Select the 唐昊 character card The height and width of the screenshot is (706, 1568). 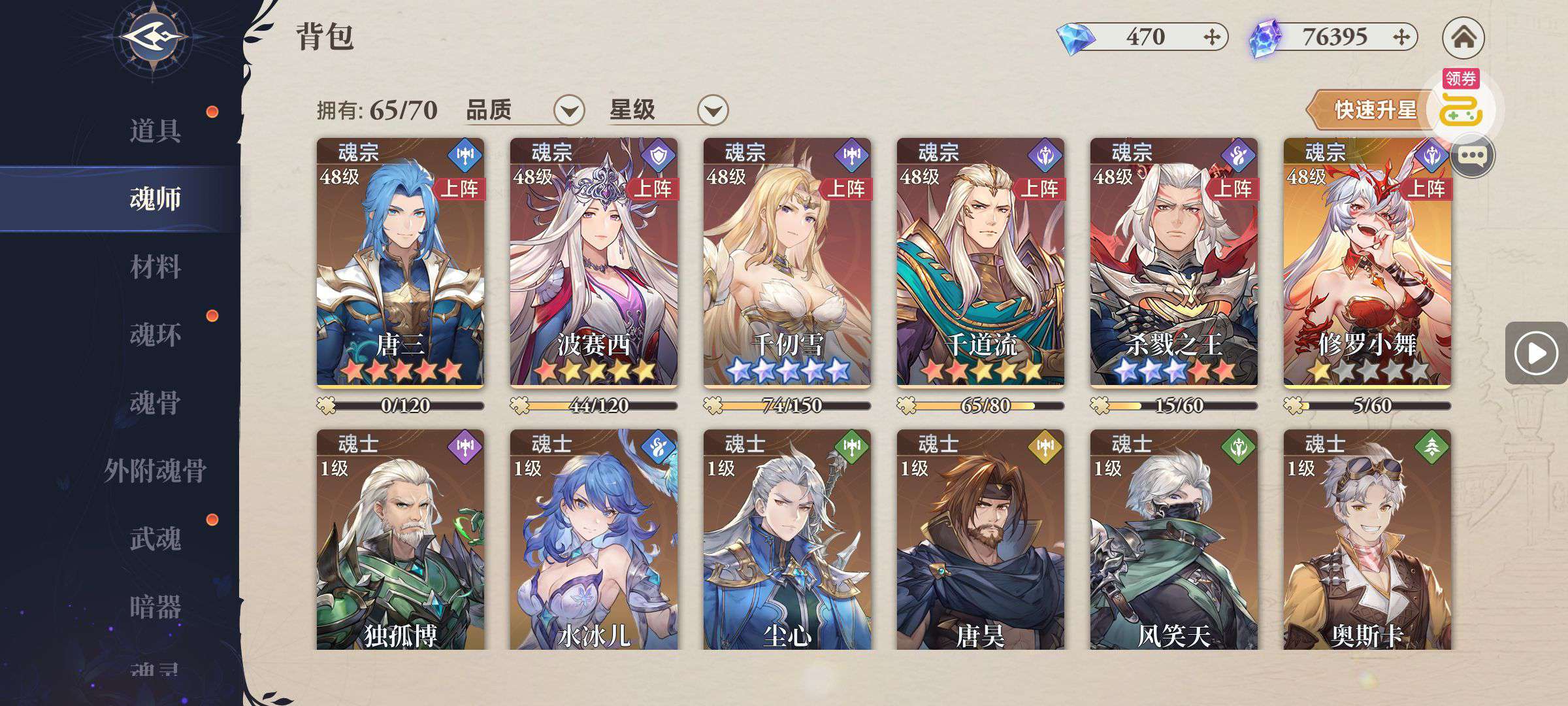tap(980, 539)
